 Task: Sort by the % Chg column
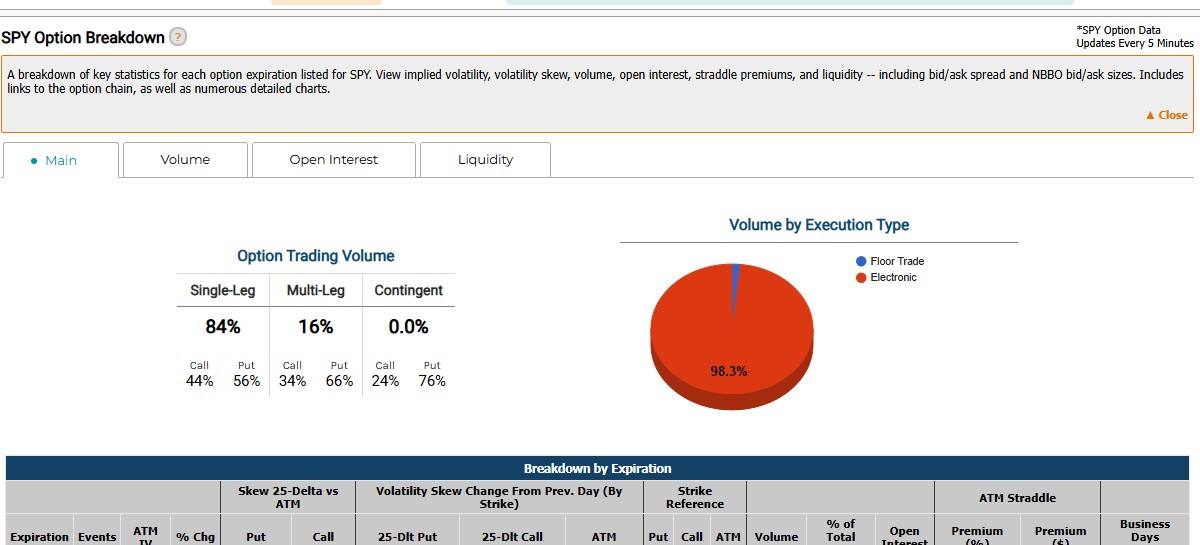(x=195, y=537)
